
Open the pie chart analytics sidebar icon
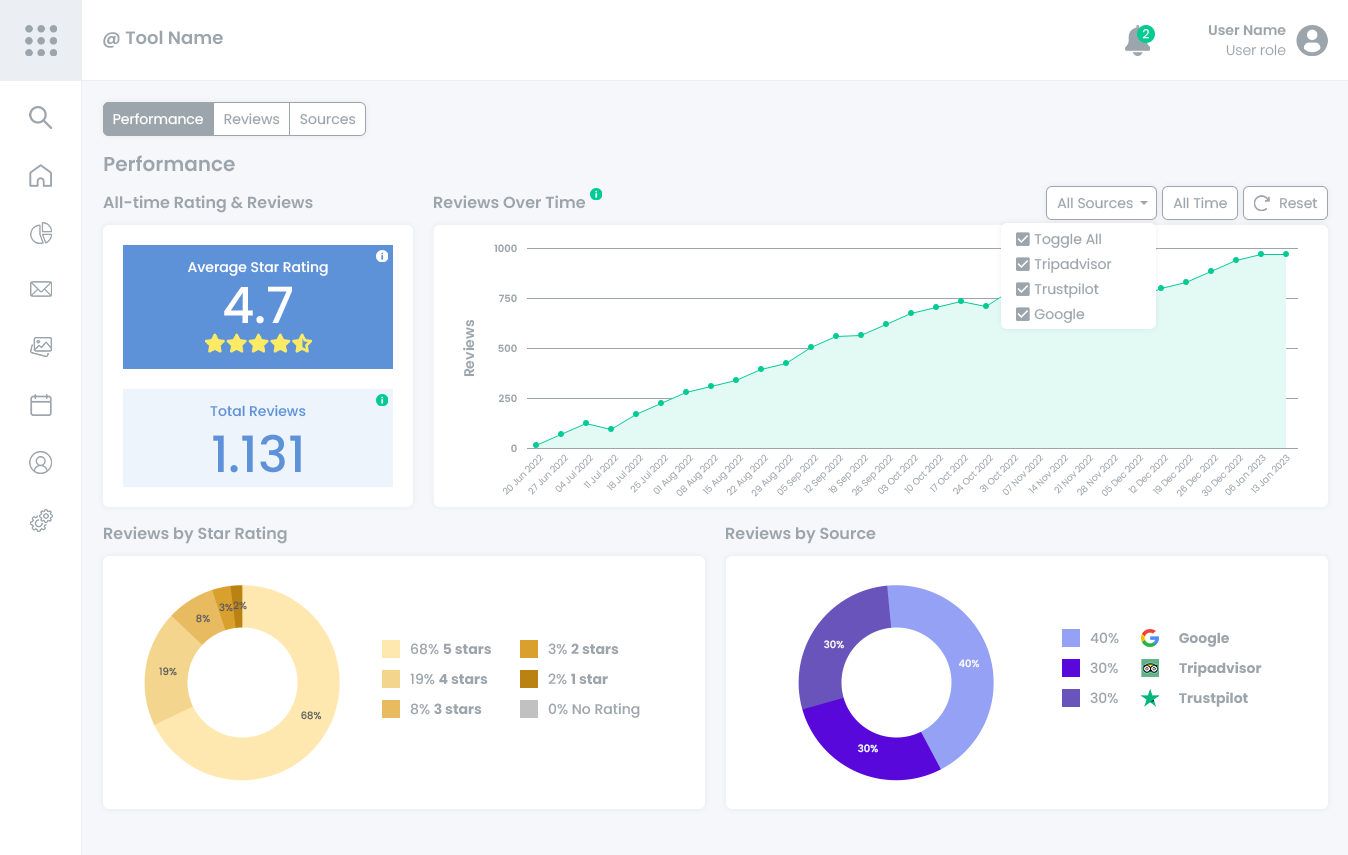40,234
